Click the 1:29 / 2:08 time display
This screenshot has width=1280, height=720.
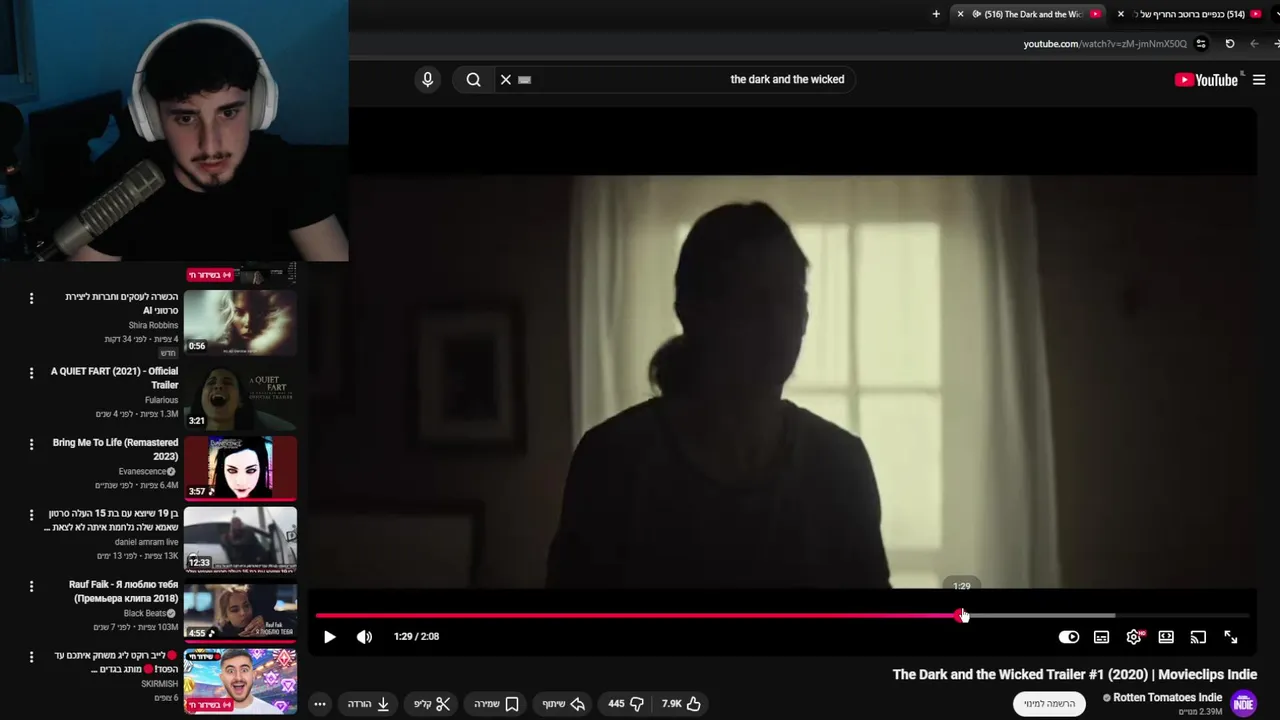(x=416, y=637)
